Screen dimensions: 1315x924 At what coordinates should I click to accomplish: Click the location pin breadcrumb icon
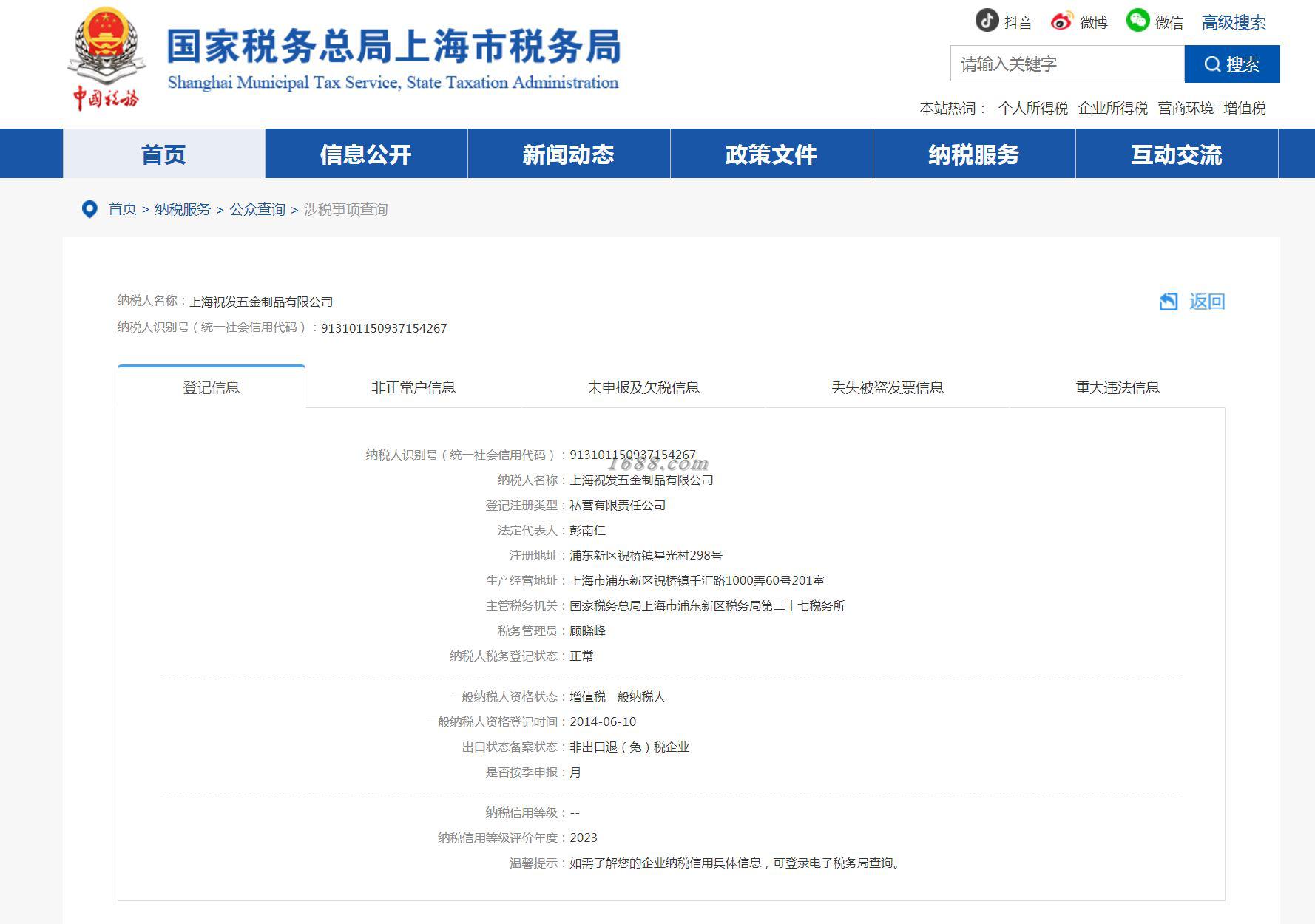[89, 209]
